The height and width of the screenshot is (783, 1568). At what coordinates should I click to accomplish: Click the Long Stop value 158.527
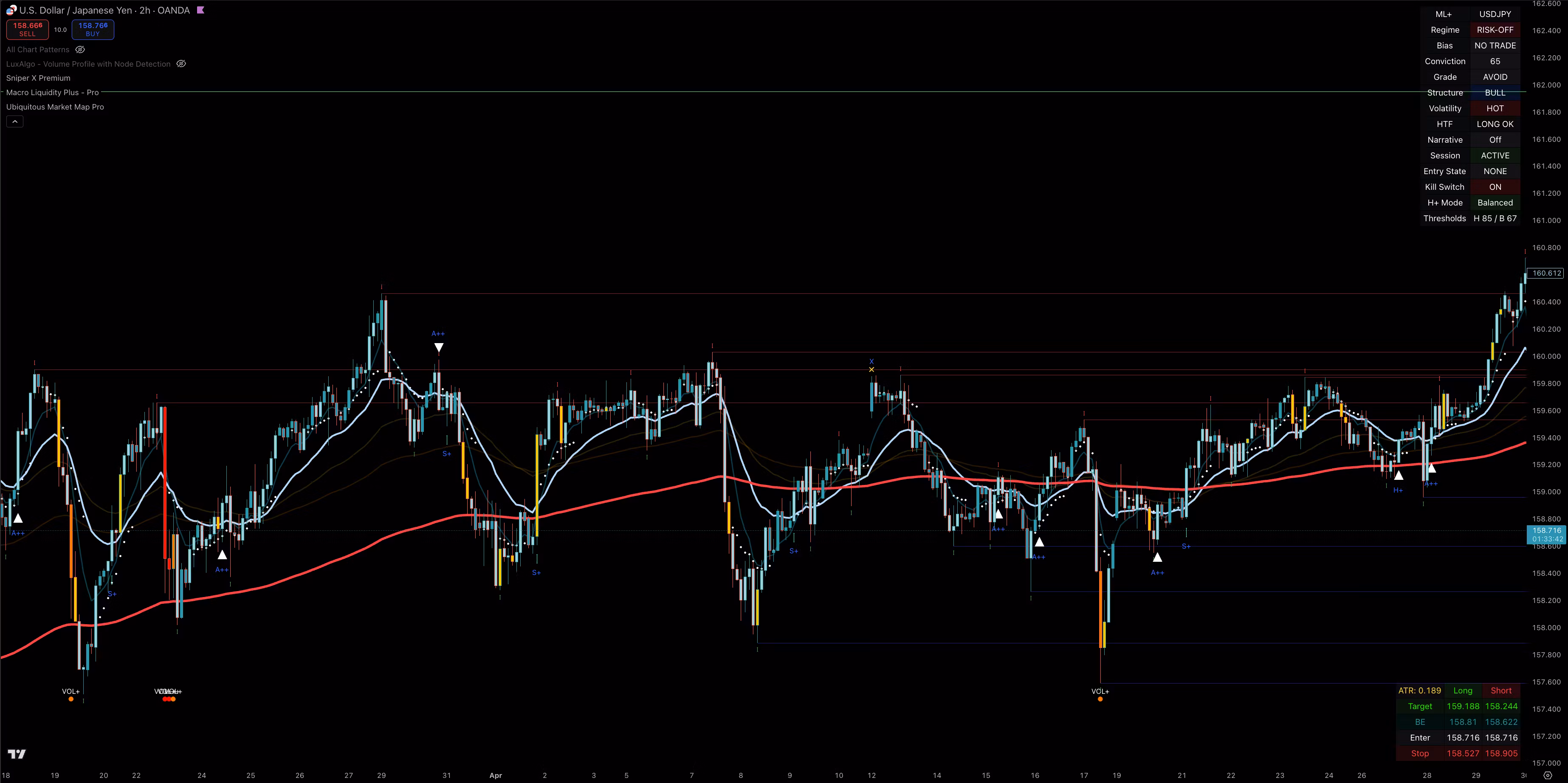coord(1463,753)
